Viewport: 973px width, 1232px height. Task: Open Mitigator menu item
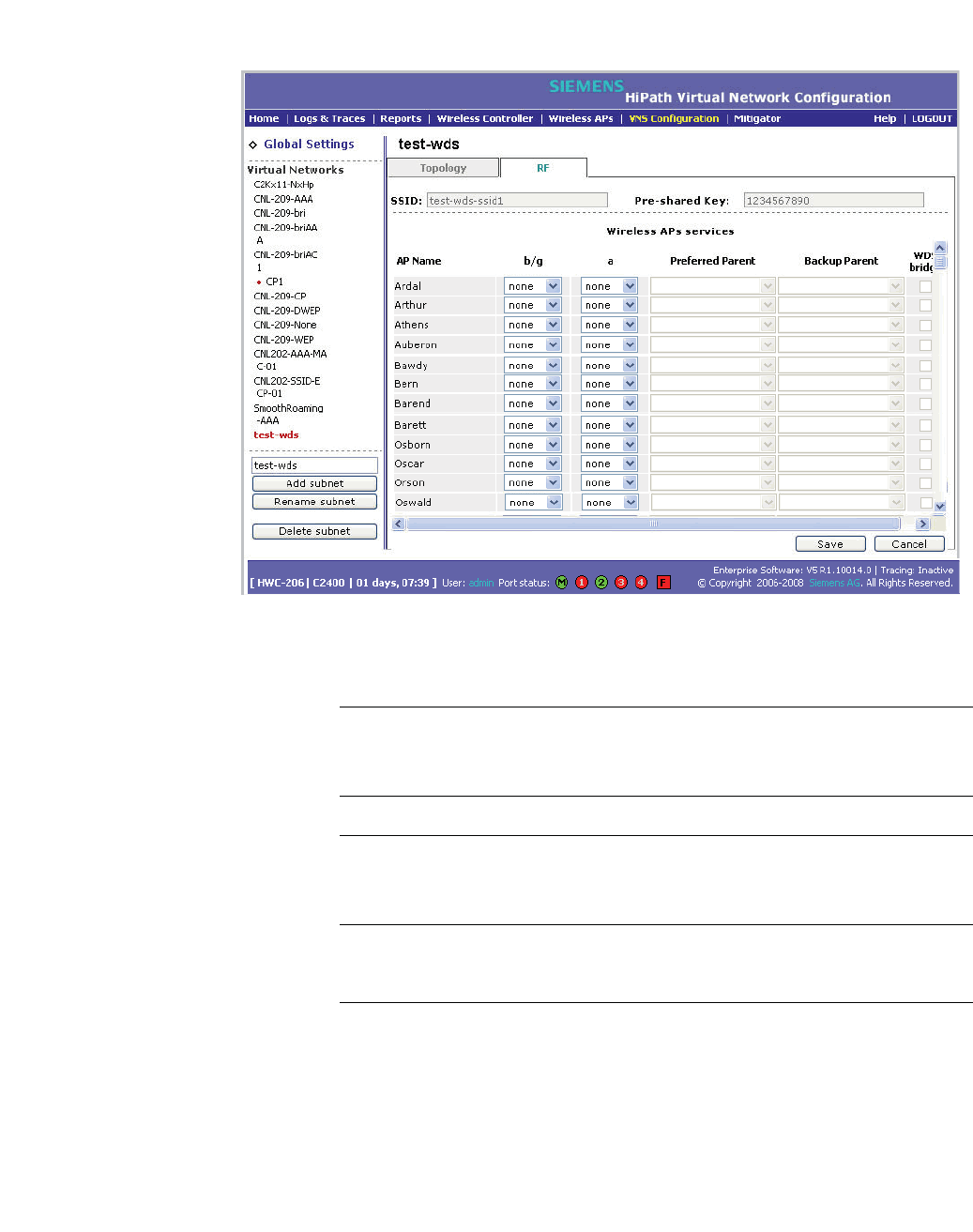pyautogui.click(x=757, y=119)
